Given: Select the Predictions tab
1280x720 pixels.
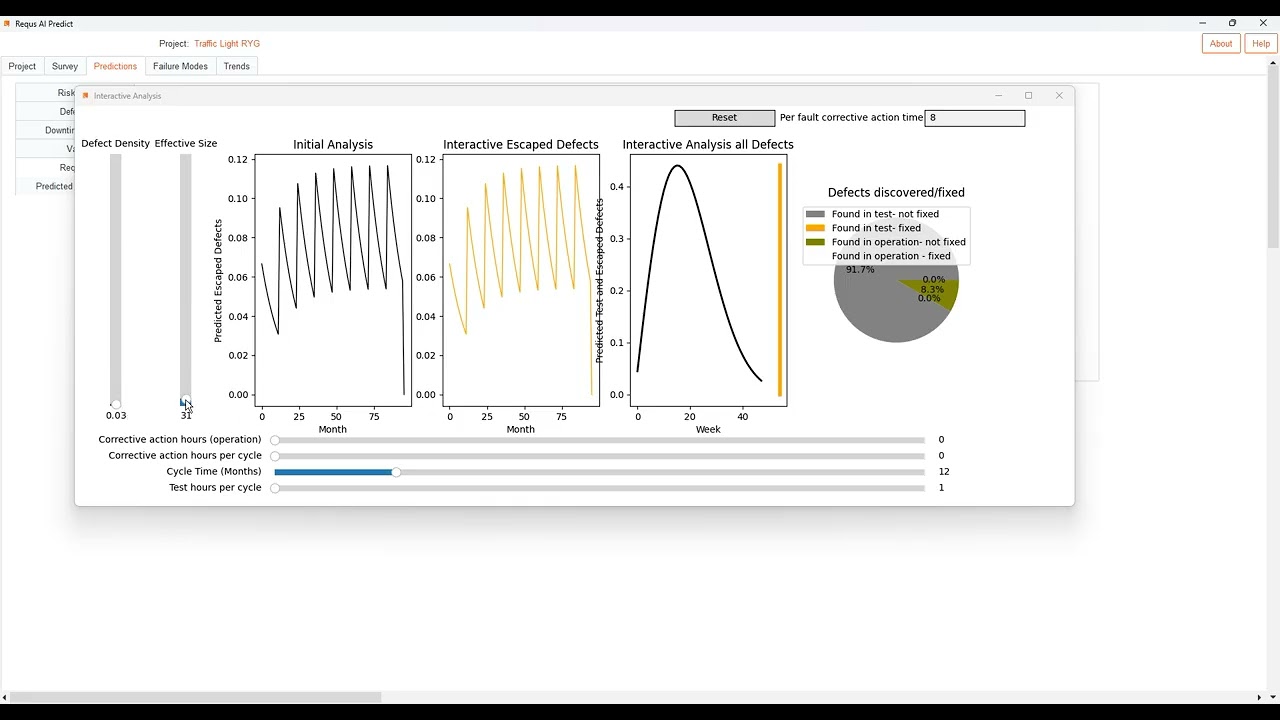Looking at the screenshot, I should 115,66.
